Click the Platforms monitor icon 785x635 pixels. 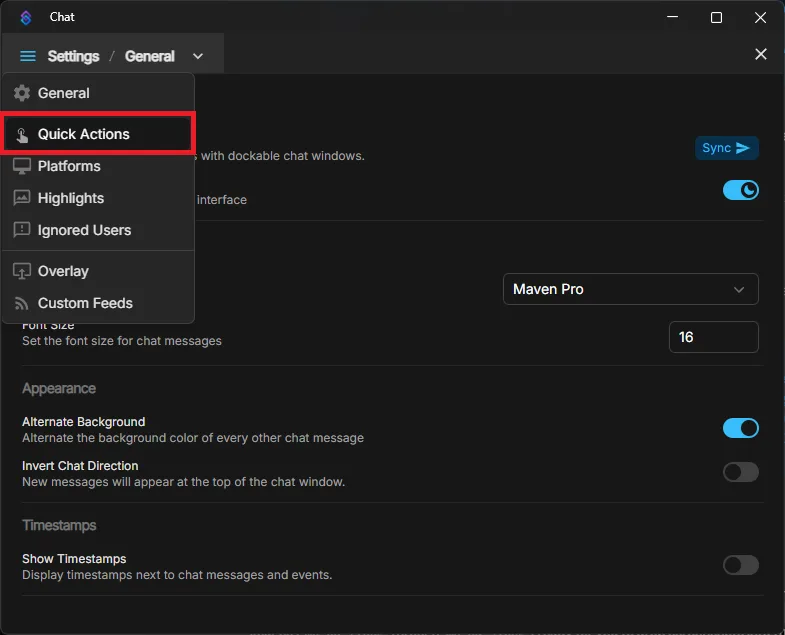(x=22, y=166)
